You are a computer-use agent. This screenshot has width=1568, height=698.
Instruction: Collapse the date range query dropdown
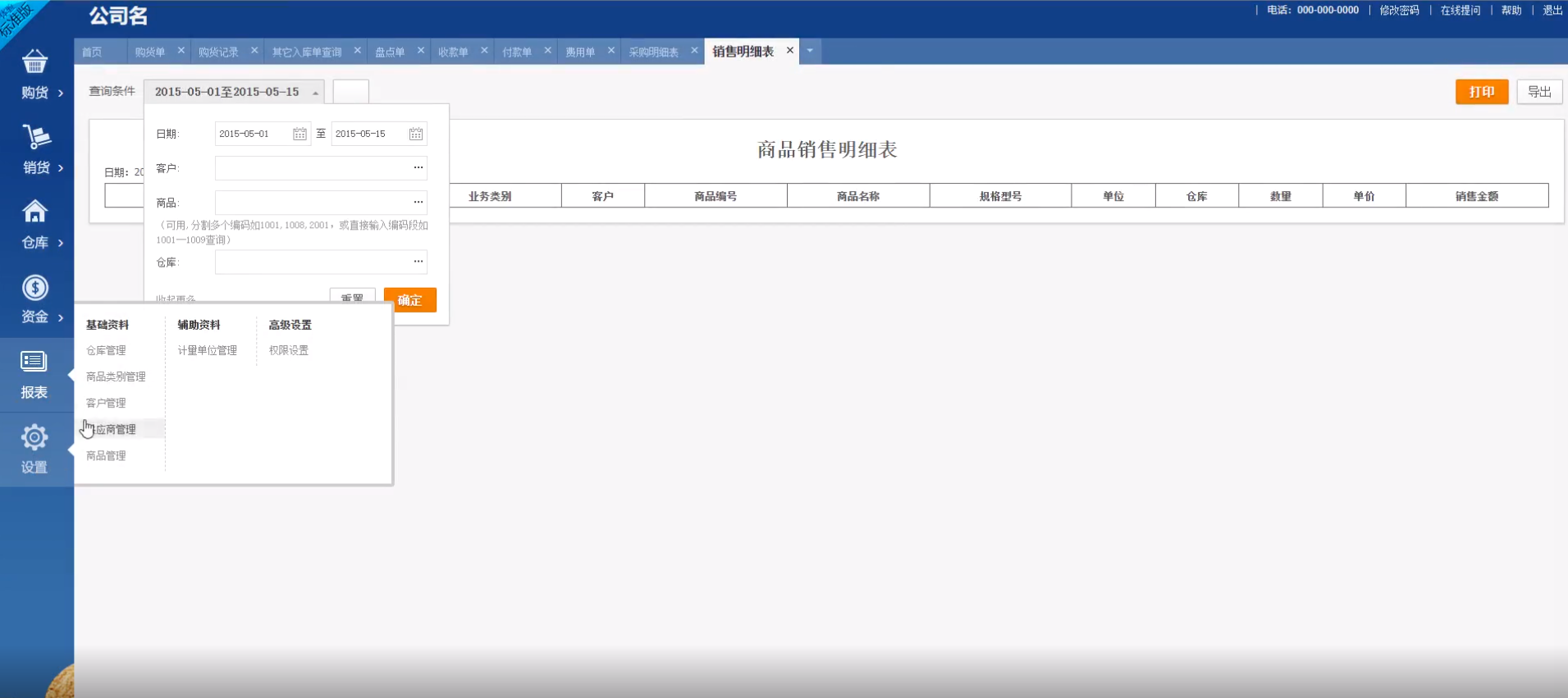coord(315,93)
